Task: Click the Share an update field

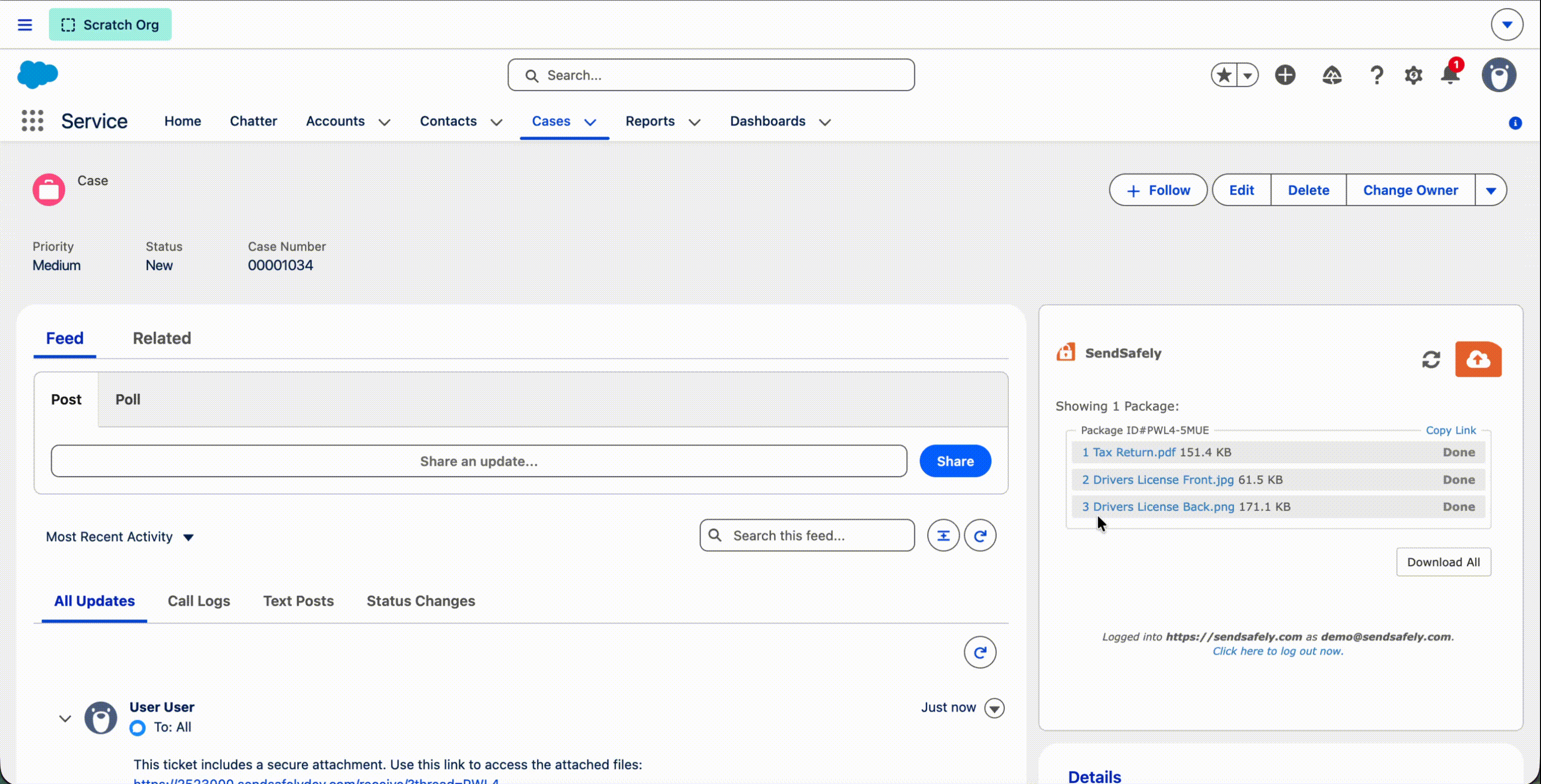Action: 479,461
